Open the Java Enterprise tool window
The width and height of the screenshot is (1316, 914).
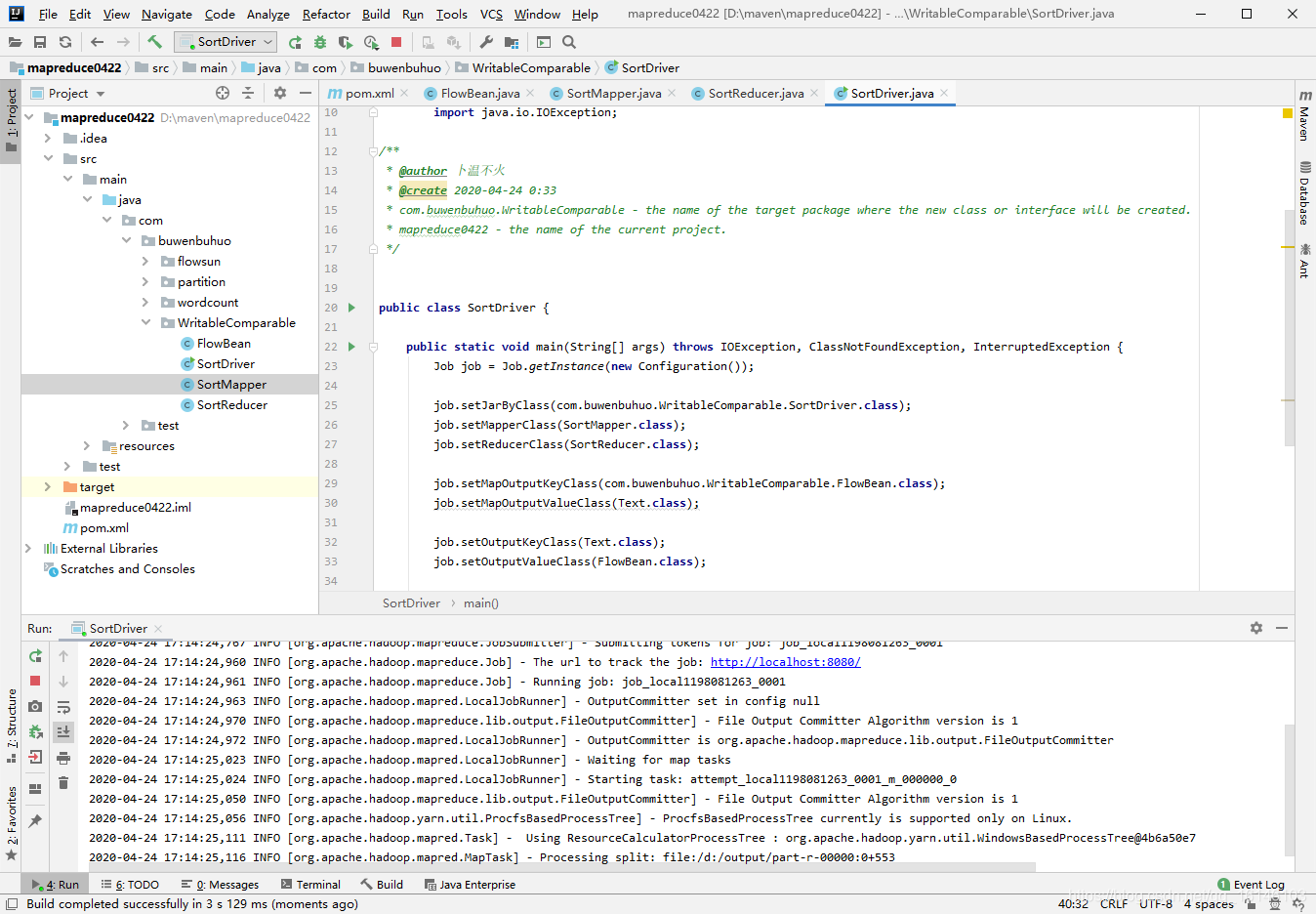coord(470,885)
